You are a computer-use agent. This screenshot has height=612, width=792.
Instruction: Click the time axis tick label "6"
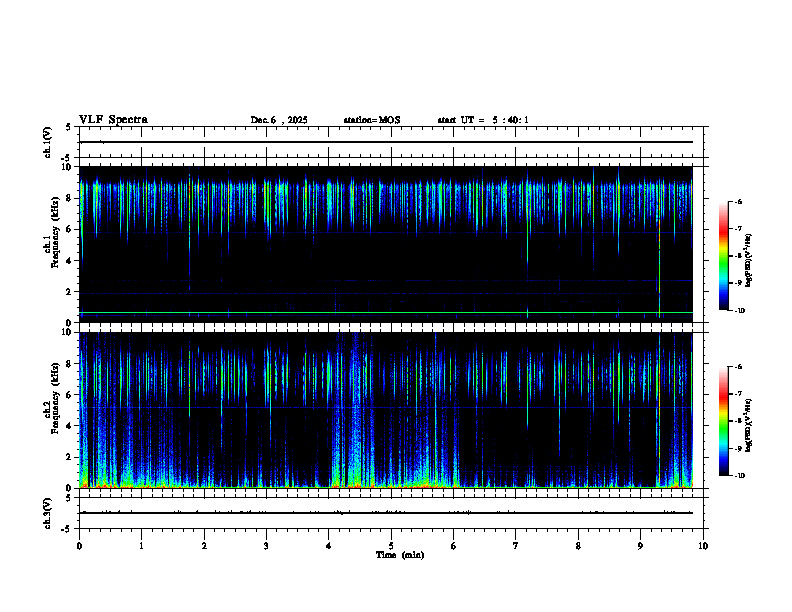[x=454, y=546]
